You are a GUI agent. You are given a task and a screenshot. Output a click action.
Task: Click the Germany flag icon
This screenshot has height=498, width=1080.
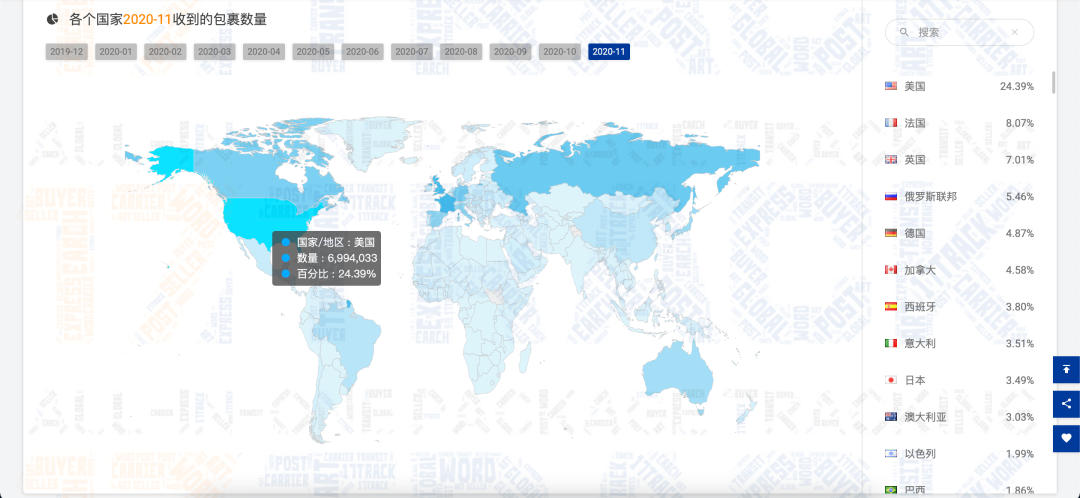click(891, 233)
